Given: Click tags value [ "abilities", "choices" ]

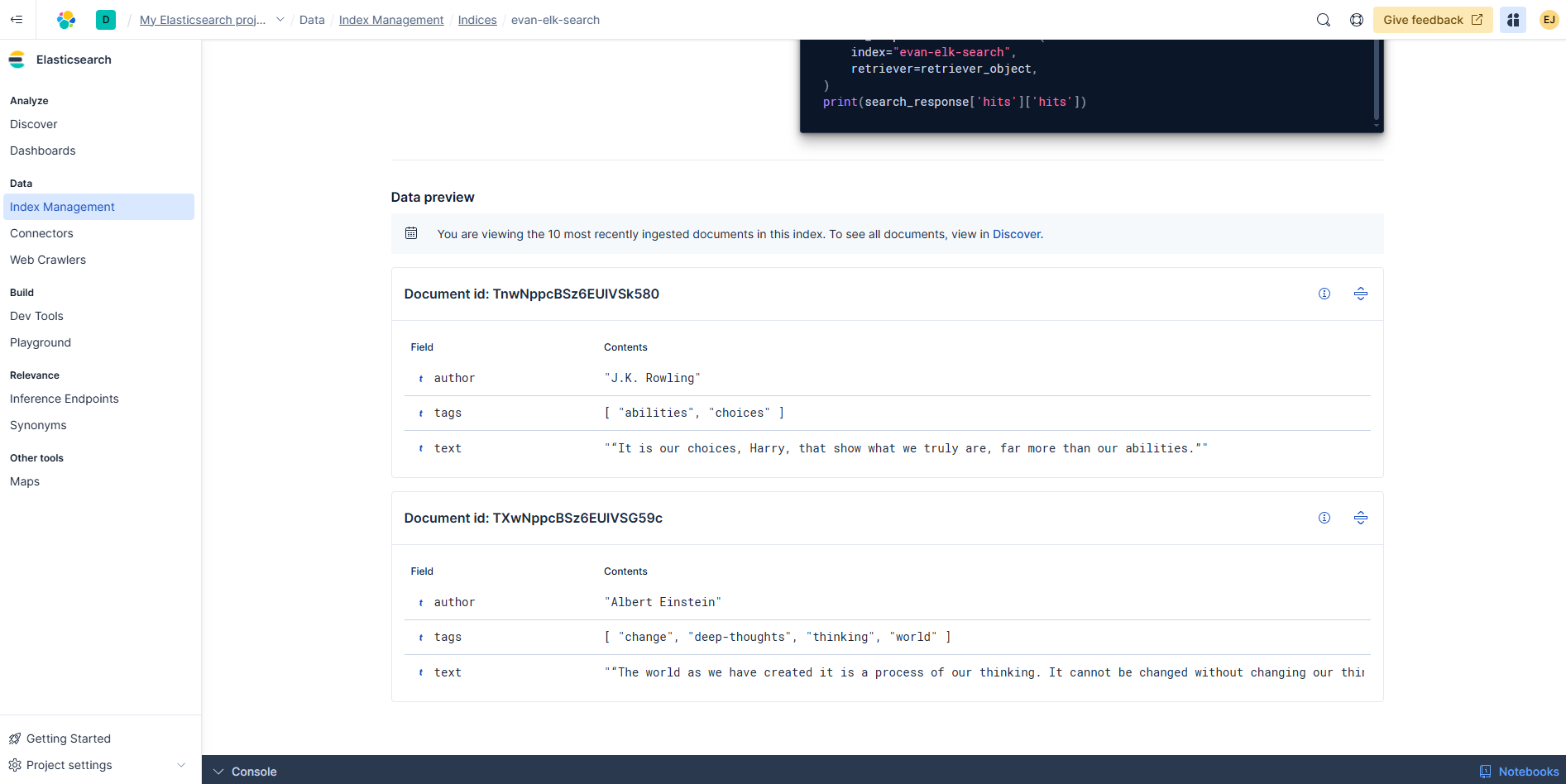Looking at the screenshot, I should pos(694,413).
